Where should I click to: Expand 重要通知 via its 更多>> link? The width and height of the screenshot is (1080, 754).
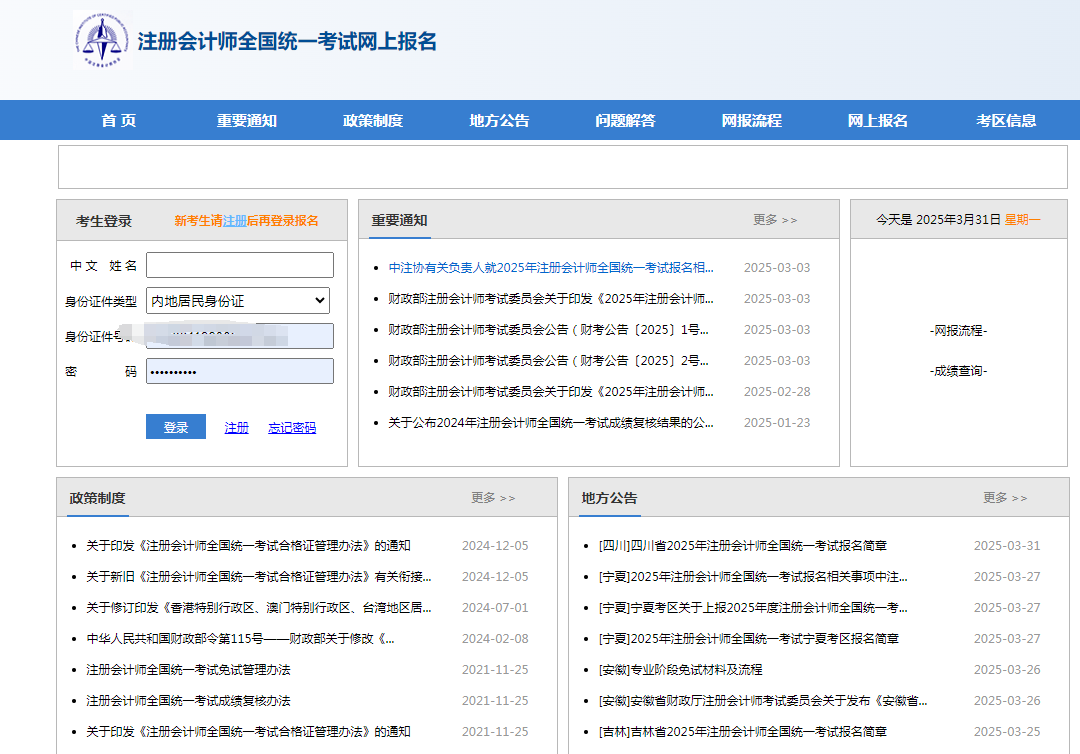point(775,219)
